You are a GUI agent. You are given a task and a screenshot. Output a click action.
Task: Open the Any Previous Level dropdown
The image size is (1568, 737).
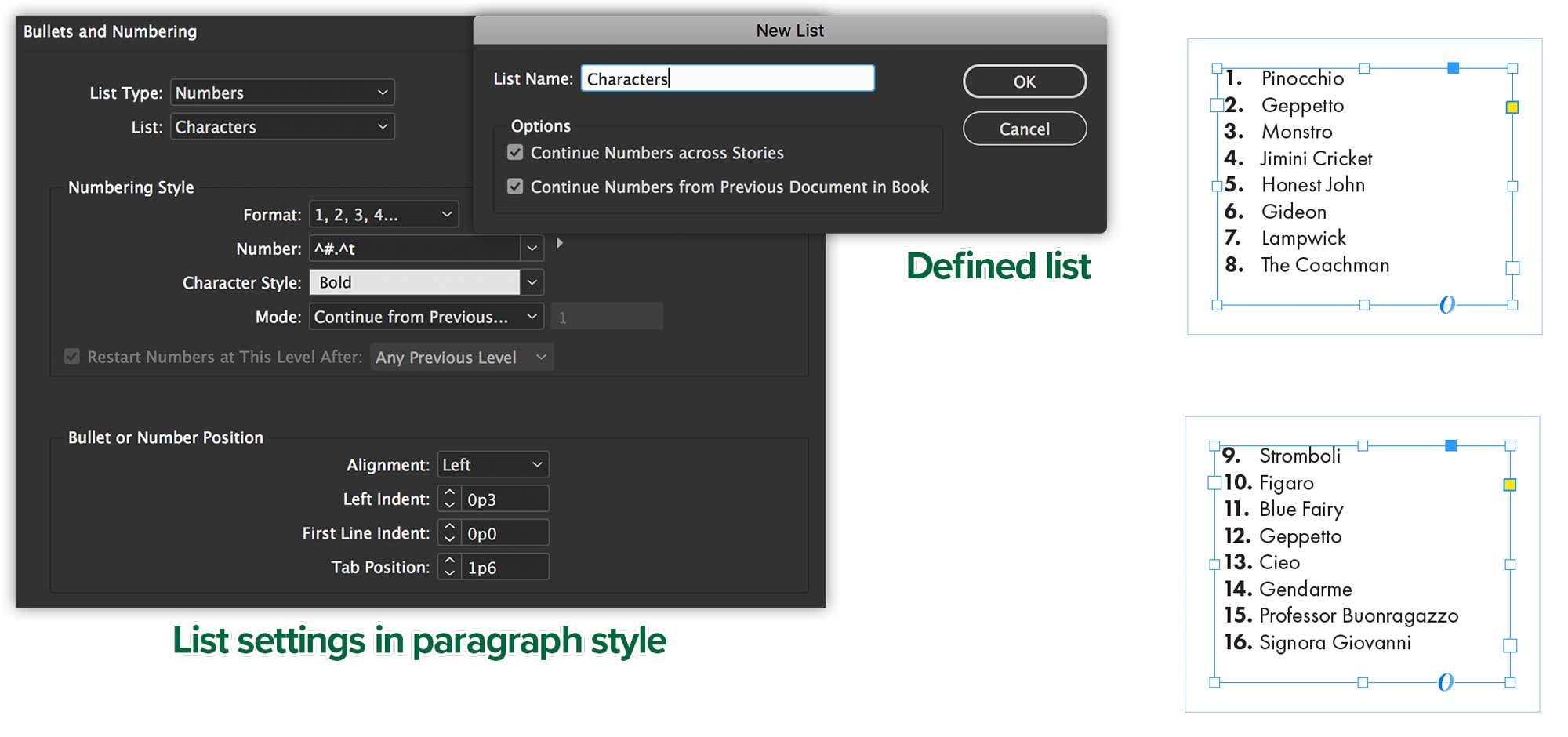coord(462,358)
